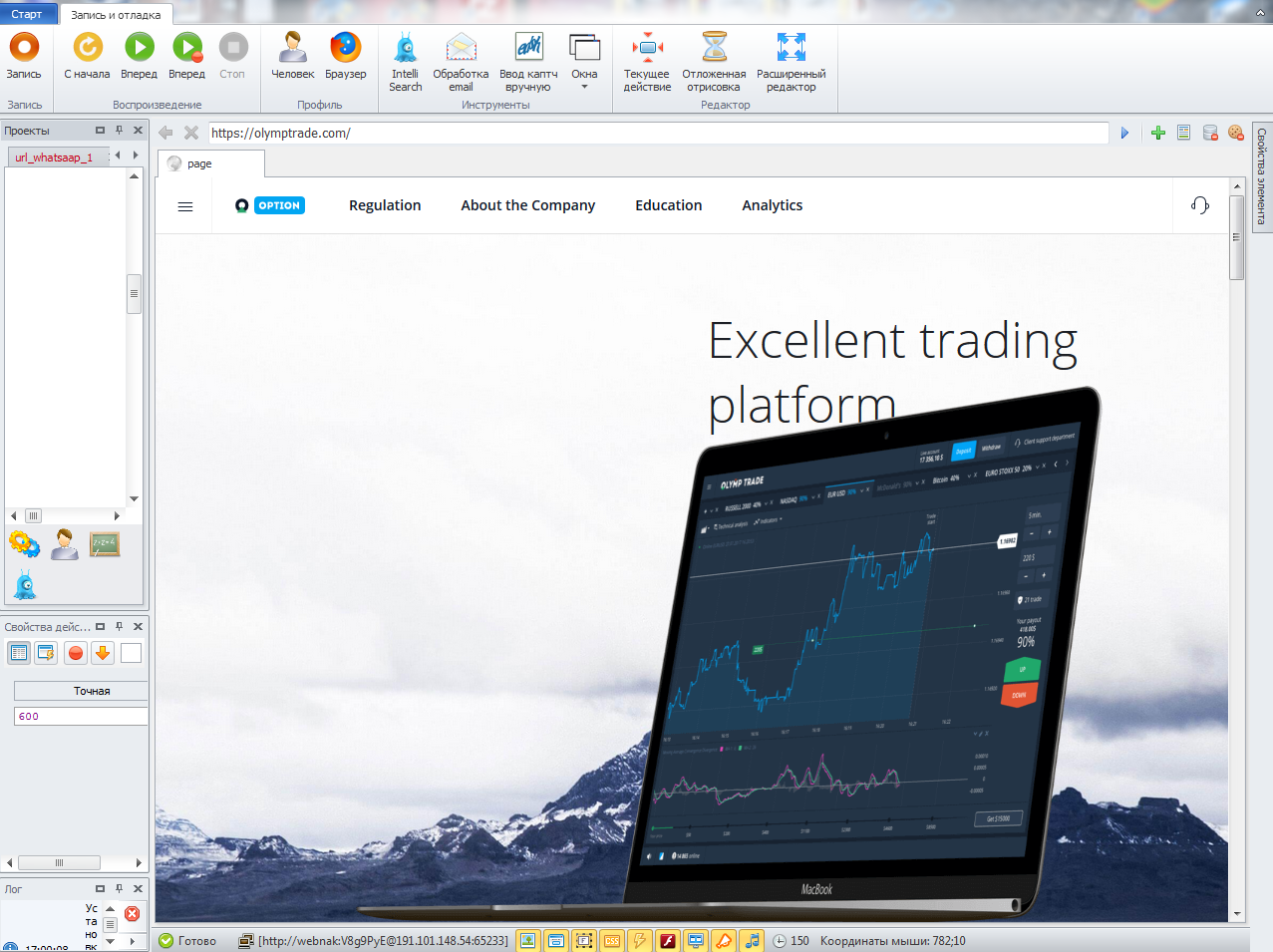Open the Свойства элемента side tab

point(1261,175)
